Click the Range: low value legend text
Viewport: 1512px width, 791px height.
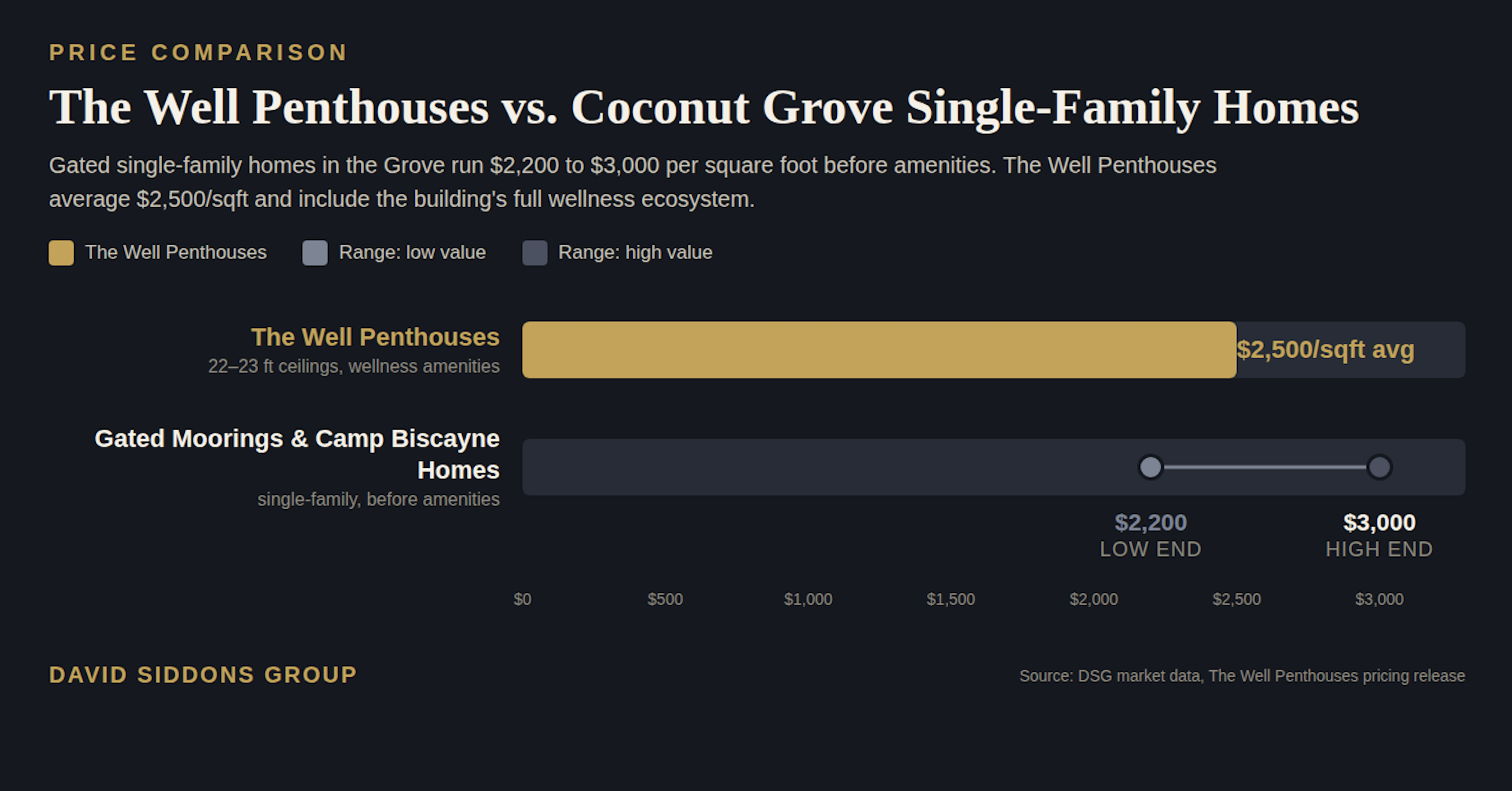412,252
